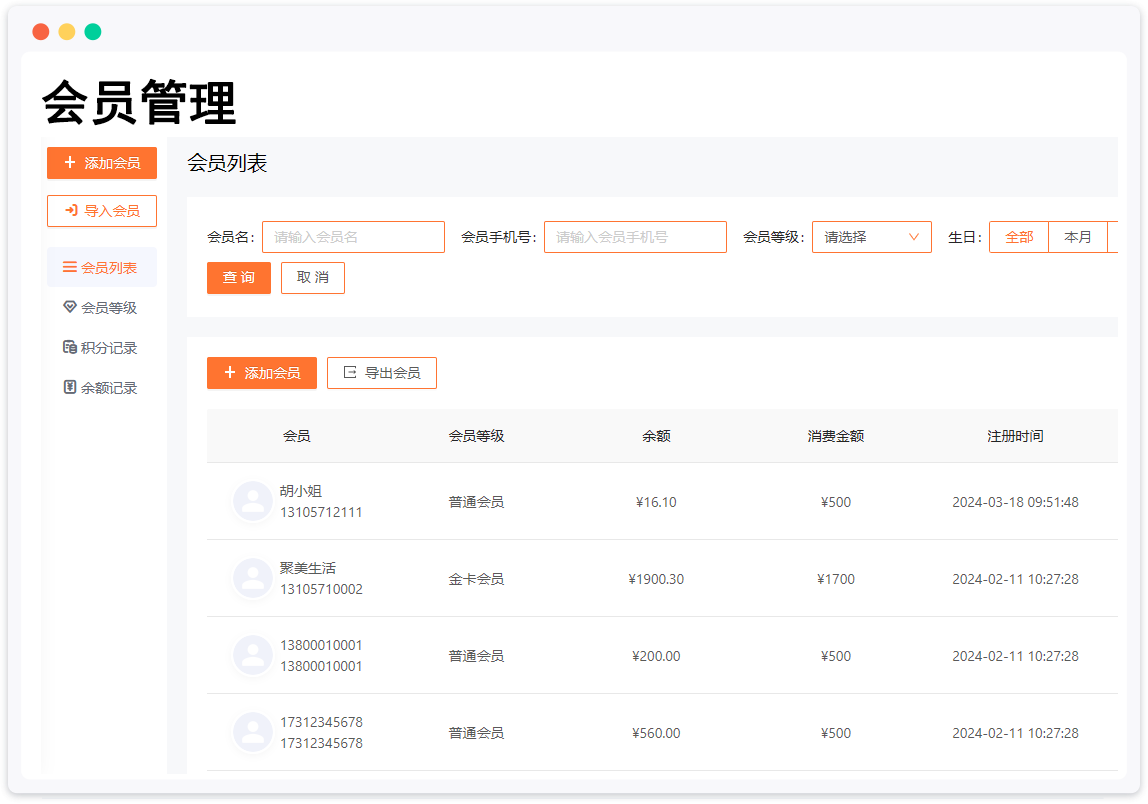Click into the 会员手机号 input field
Viewport: 1148px width, 804px height.
point(635,237)
